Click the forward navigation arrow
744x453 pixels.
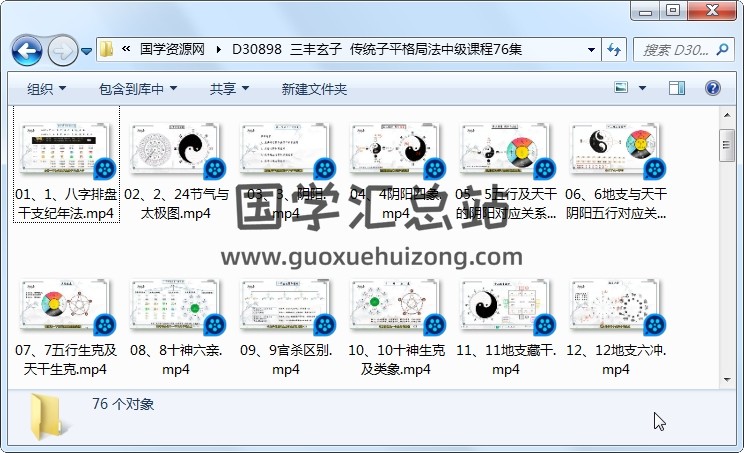pos(63,50)
